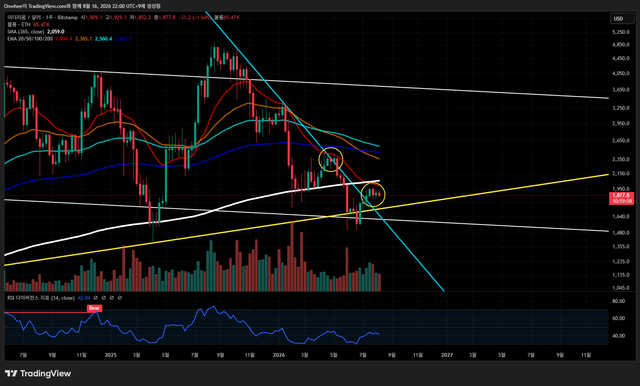Click the red Bear divergence label
This screenshot has height=386, width=640.
coord(94,308)
